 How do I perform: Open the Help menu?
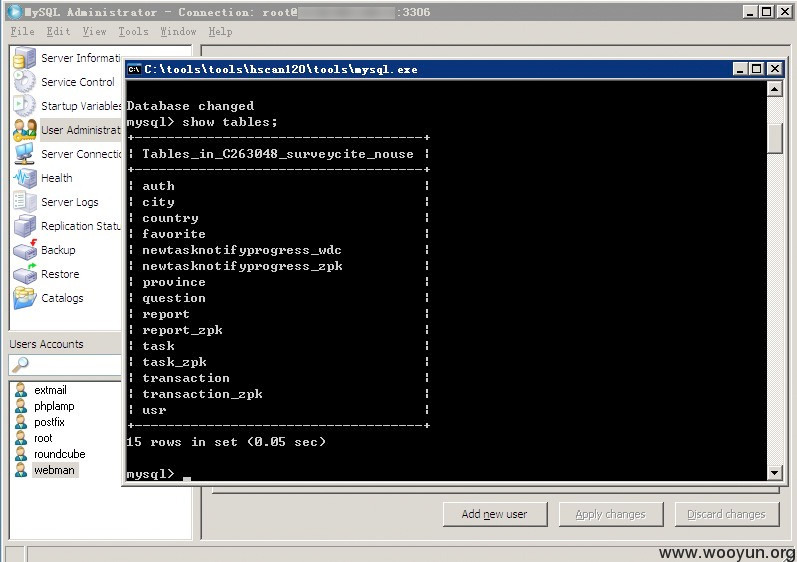220,32
